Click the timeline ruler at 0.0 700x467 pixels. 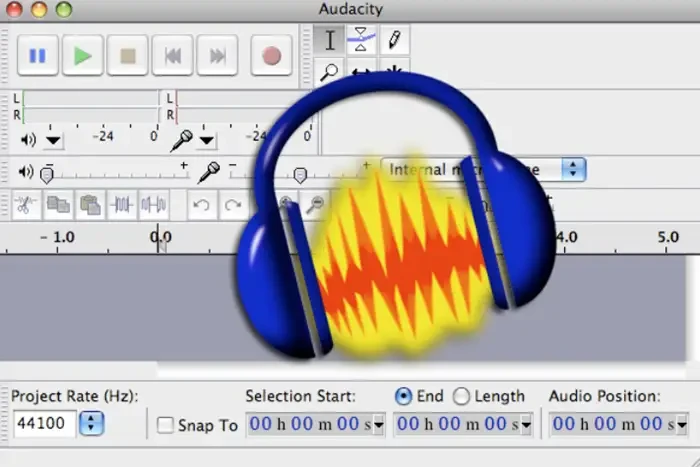161,238
